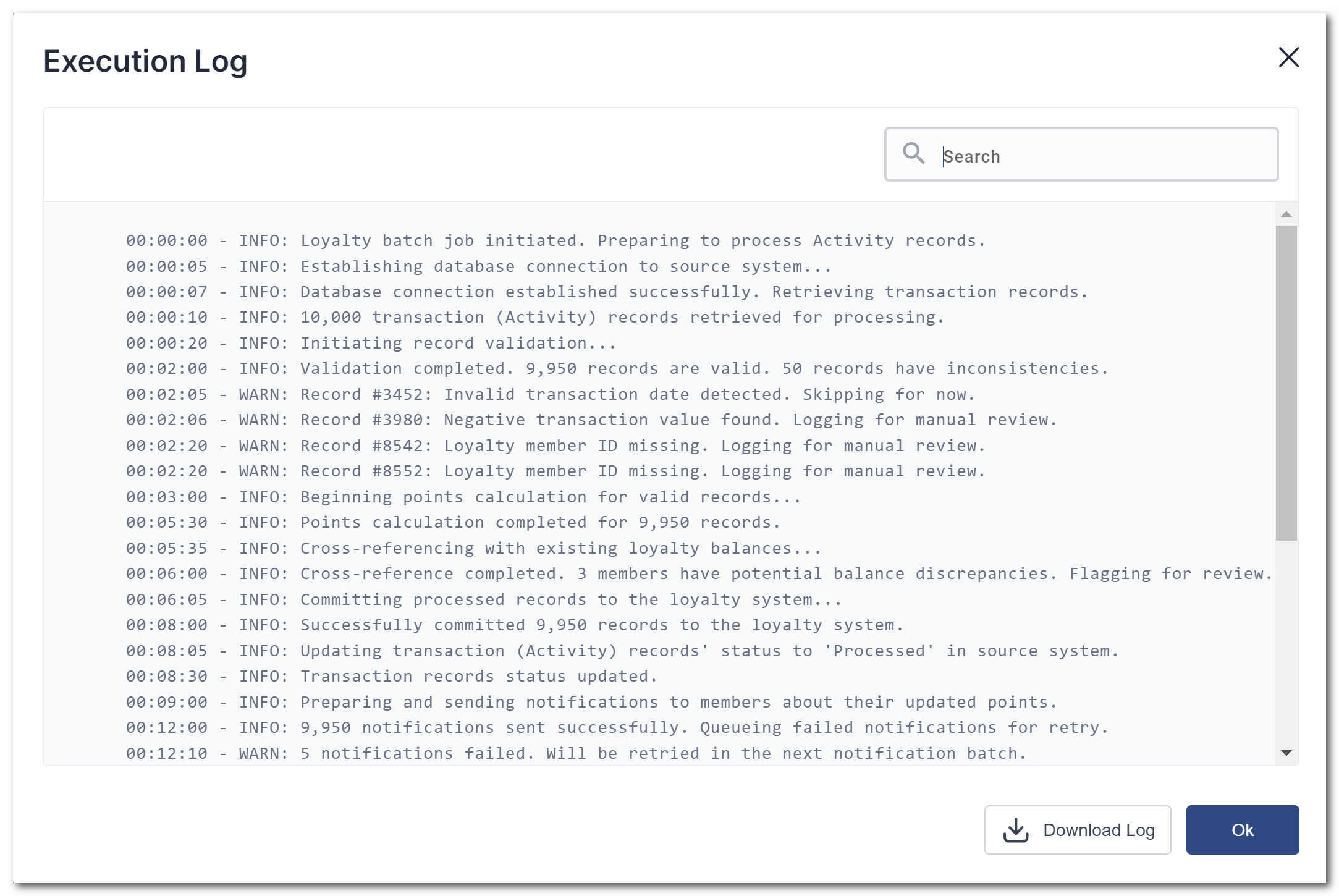The height and width of the screenshot is (896, 1339).
Task: Click the log's vertical scrollbar thumb
Action: (x=1286, y=383)
